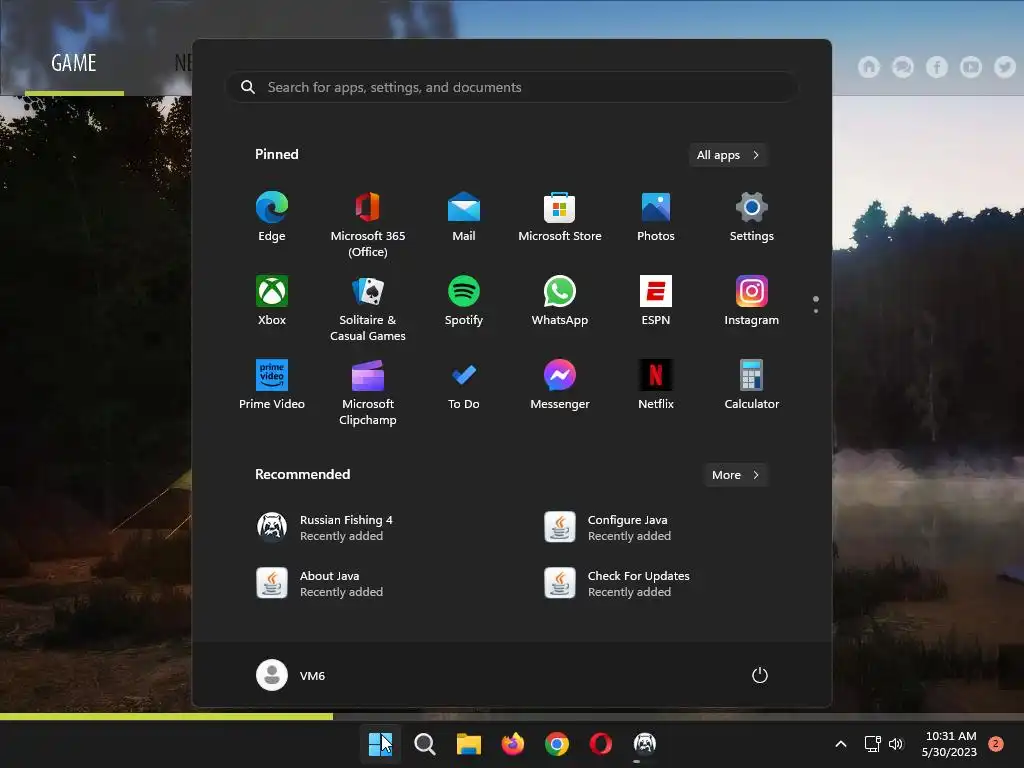Open volume tray icon
1024x768 pixels.
point(896,744)
